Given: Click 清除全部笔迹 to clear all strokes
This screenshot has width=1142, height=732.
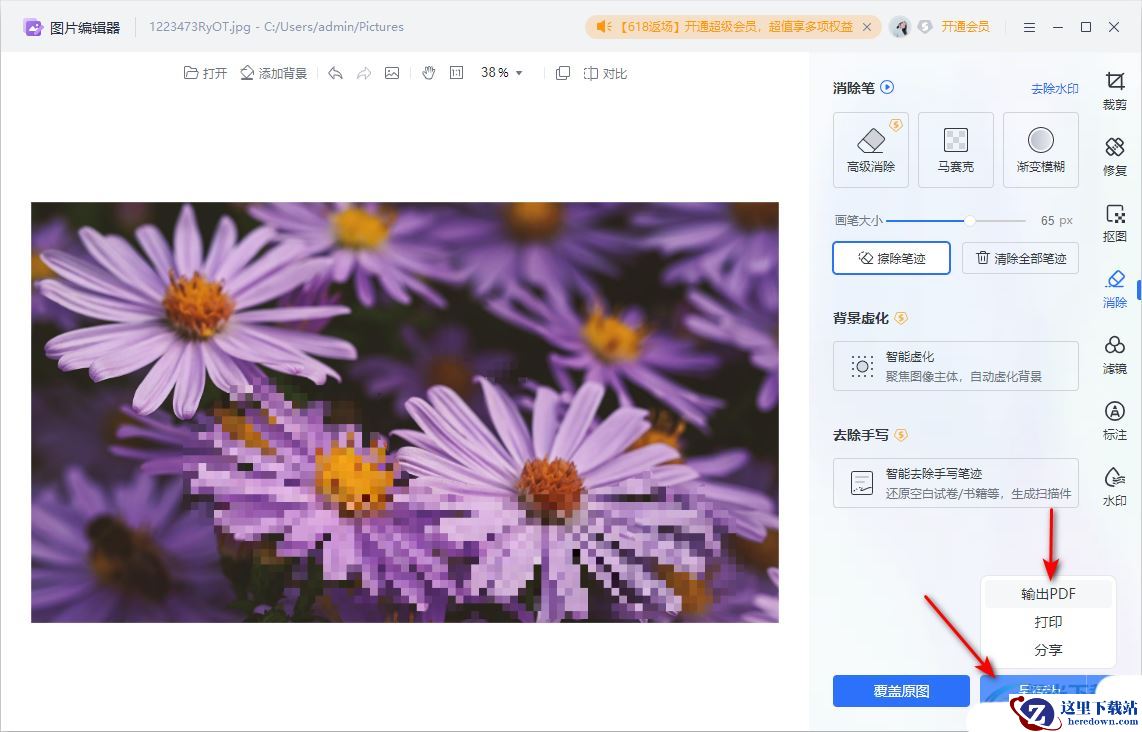Looking at the screenshot, I should tap(1020, 258).
